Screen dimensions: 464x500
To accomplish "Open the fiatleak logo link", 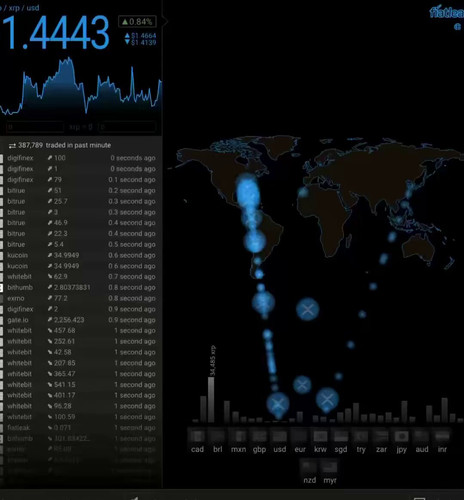I will [x=447, y=13].
